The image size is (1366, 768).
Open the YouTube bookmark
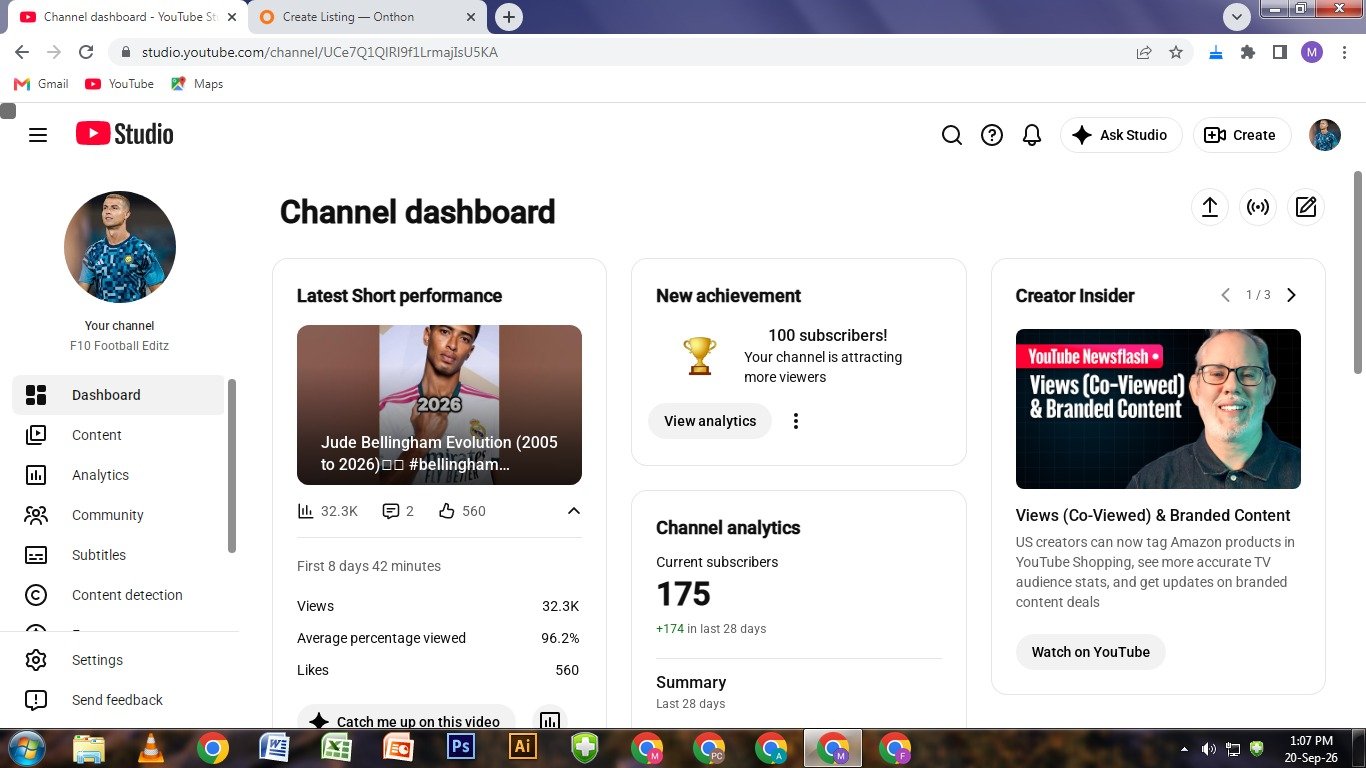[x=119, y=84]
